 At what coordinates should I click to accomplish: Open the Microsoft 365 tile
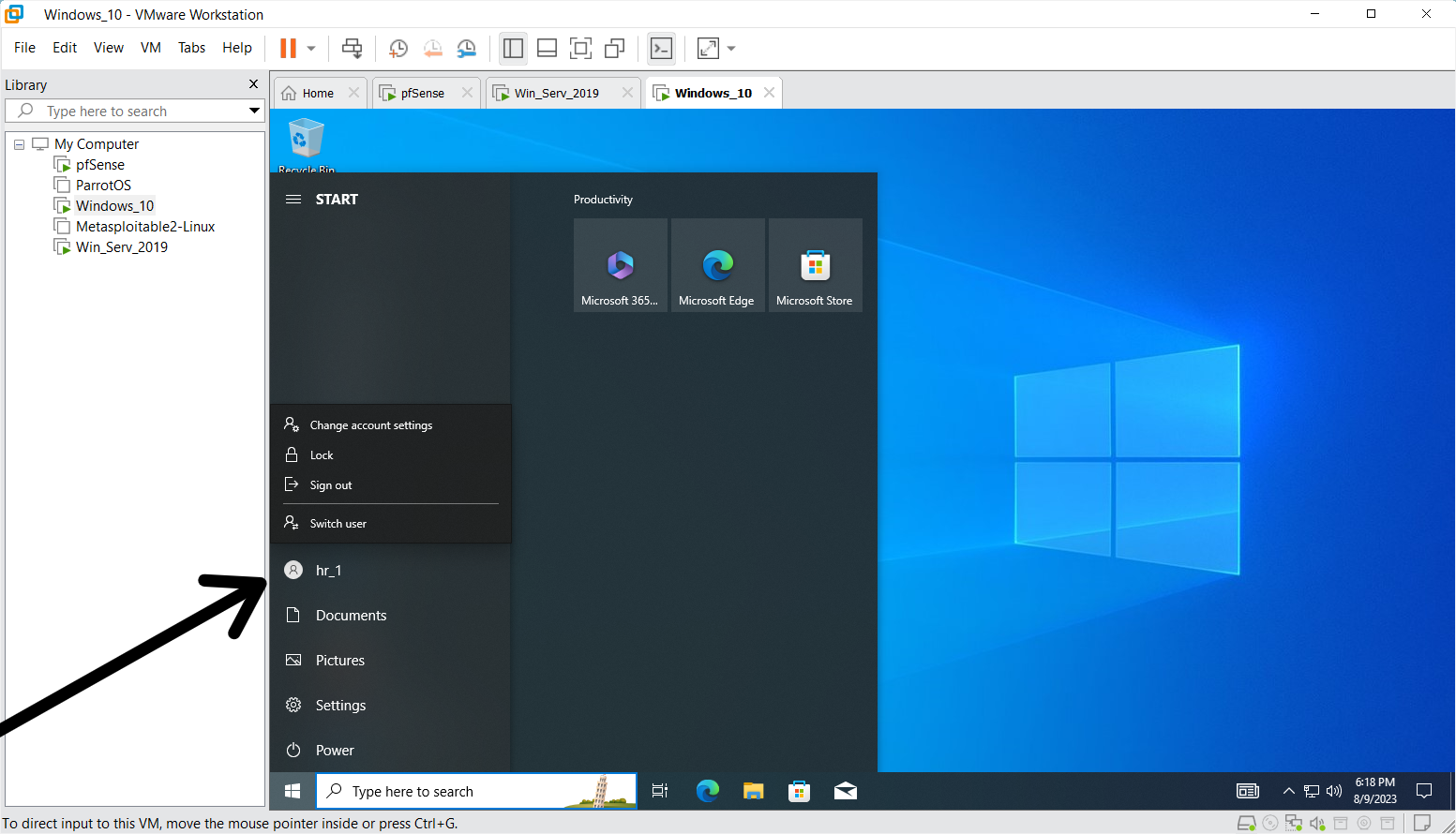(x=621, y=265)
